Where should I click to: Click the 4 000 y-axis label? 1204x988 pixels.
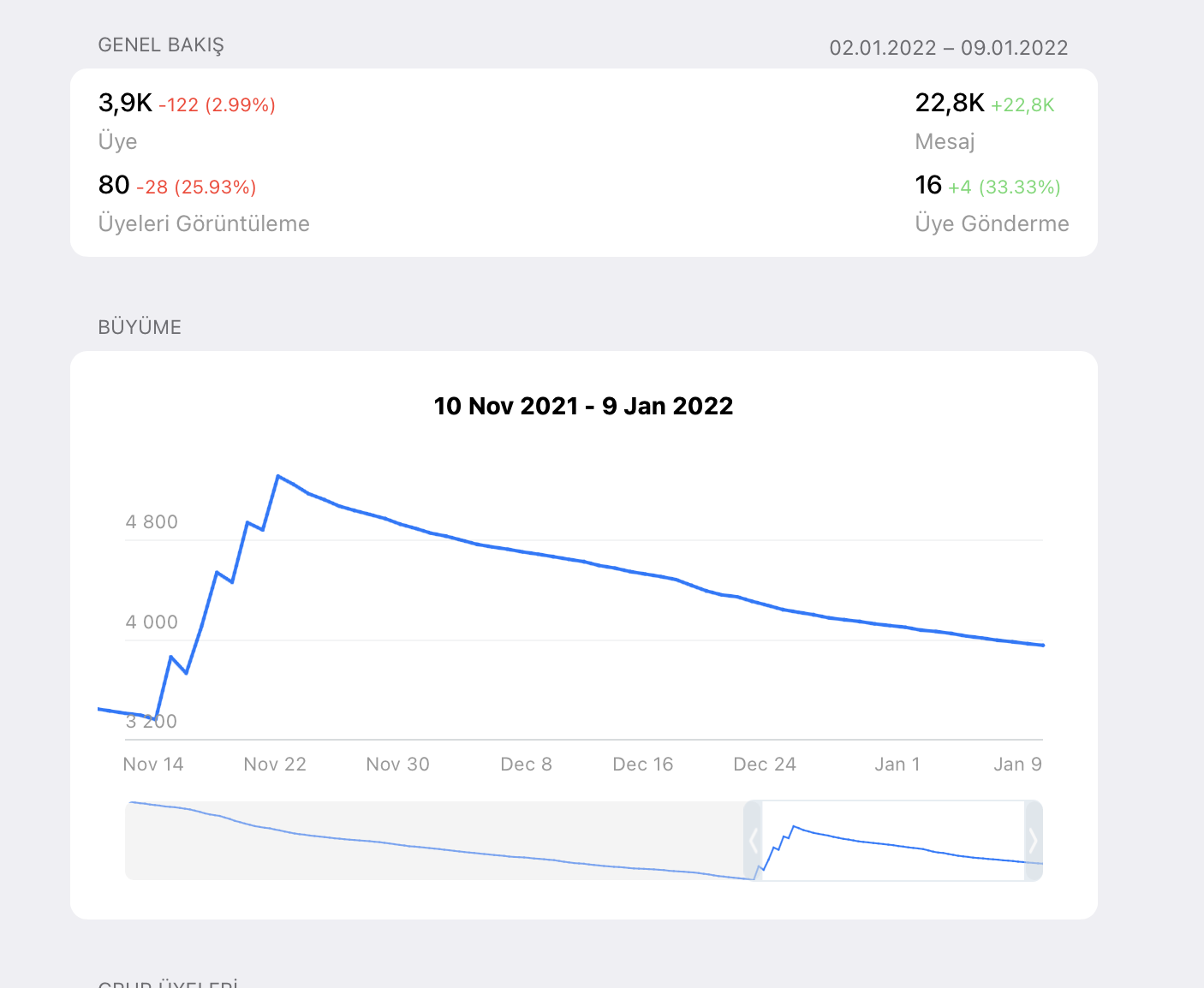pyautogui.click(x=152, y=622)
